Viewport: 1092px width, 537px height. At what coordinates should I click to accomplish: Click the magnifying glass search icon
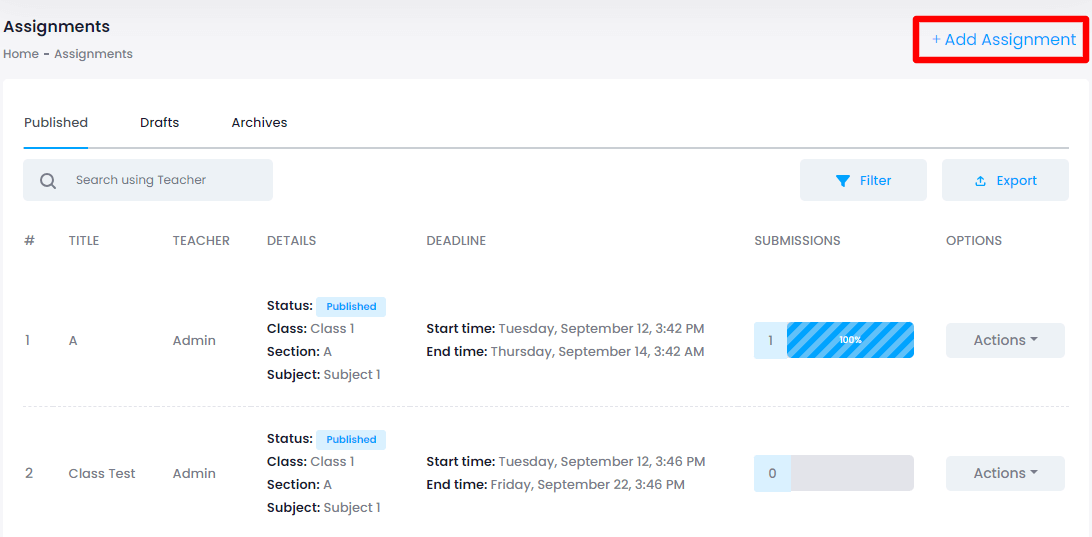(48, 181)
